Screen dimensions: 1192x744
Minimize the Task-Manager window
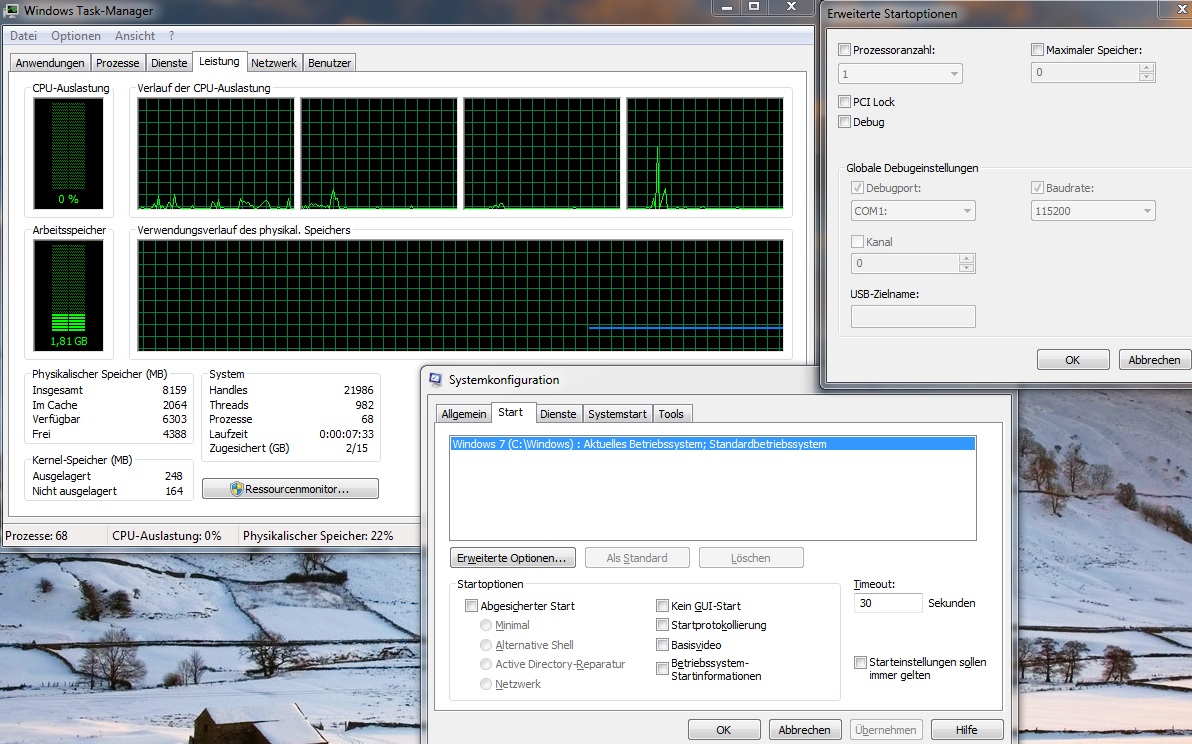(x=726, y=7)
